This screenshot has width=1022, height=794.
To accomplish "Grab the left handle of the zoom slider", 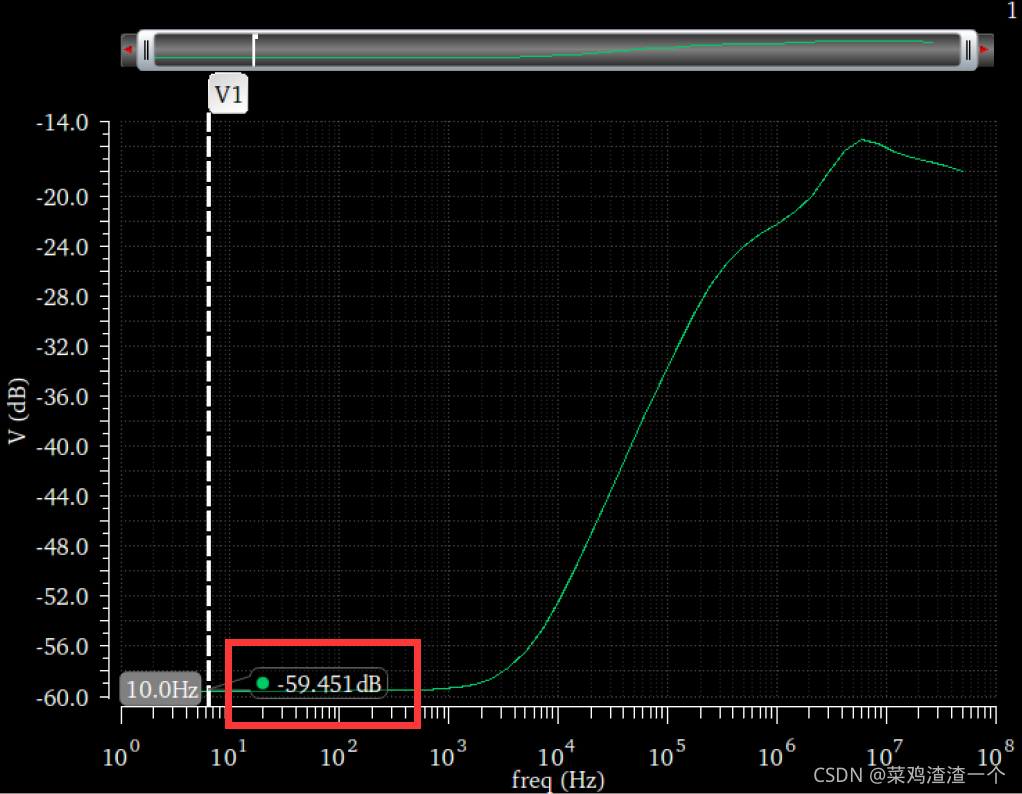I will tap(147, 50).
